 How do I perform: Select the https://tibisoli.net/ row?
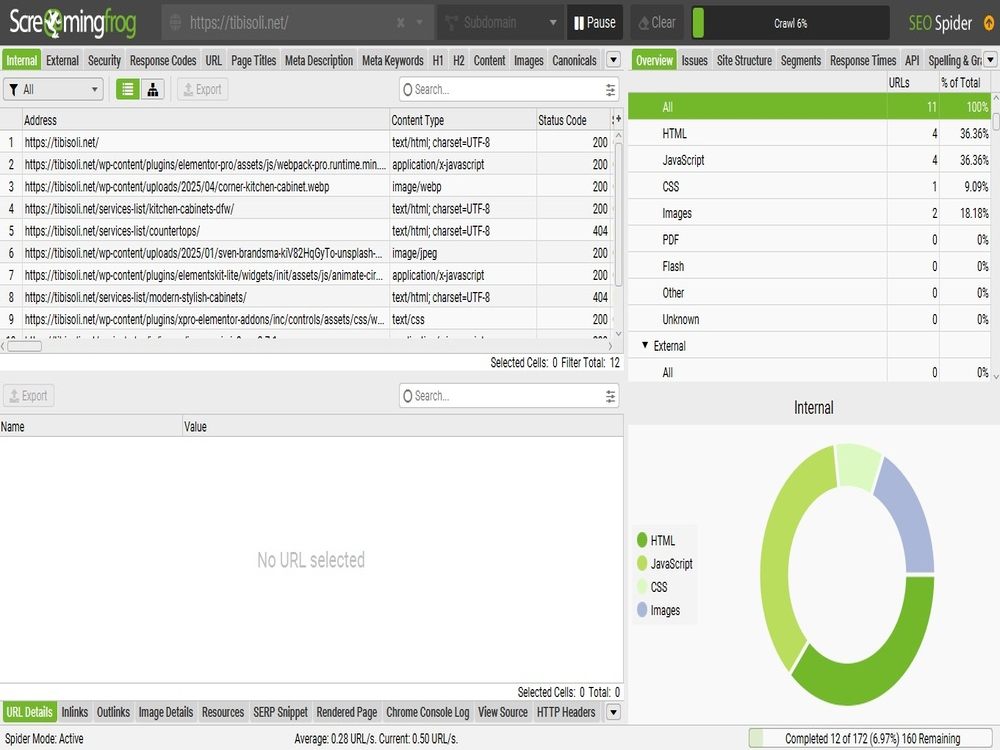pyautogui.click(x=306, y=142)
